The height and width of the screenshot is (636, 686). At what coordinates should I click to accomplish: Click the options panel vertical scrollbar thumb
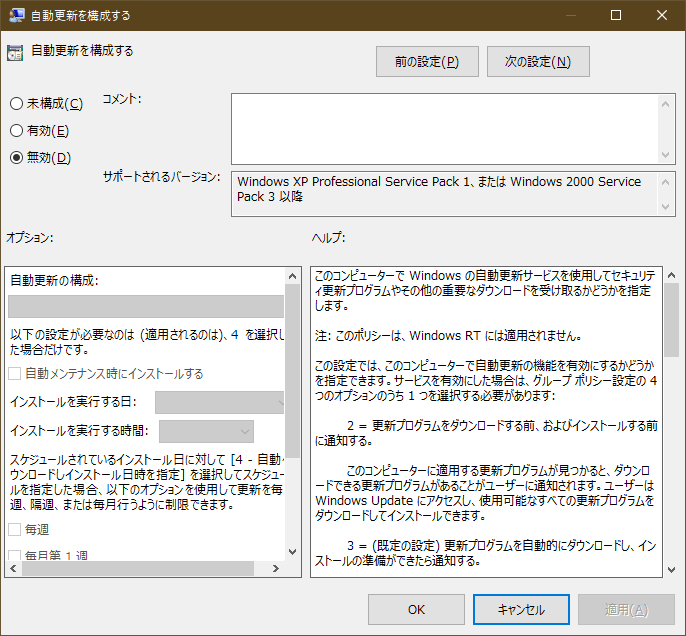coord(293,371)
